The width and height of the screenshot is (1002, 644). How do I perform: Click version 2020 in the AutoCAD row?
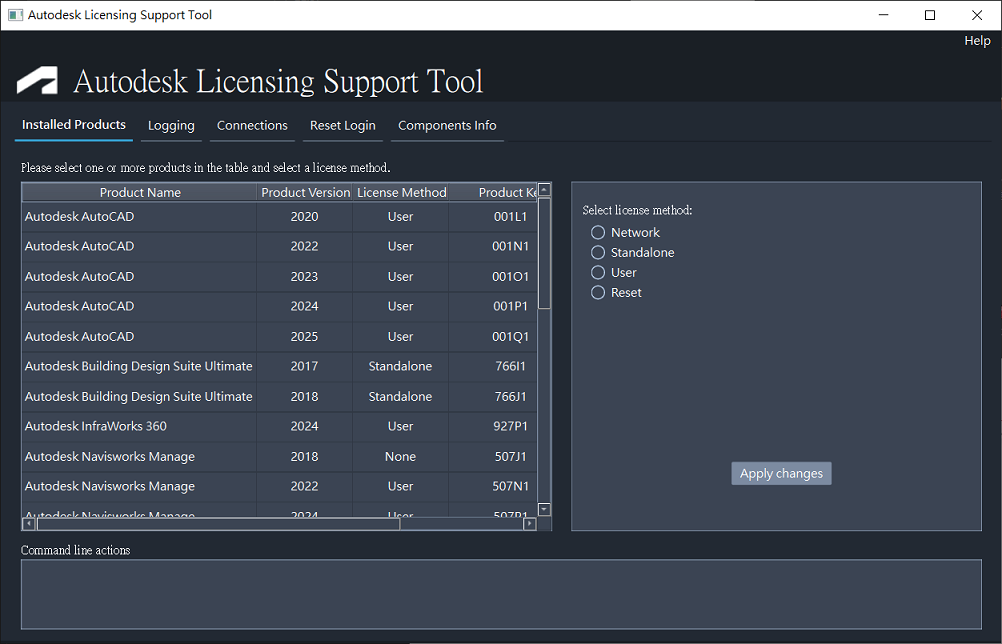click(x=304, y=217)
